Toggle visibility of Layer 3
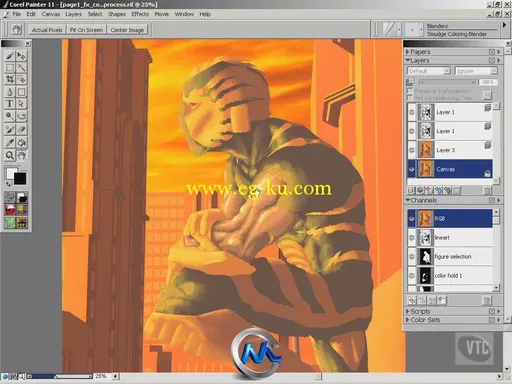512x384 pixels. tap(412, 150)
